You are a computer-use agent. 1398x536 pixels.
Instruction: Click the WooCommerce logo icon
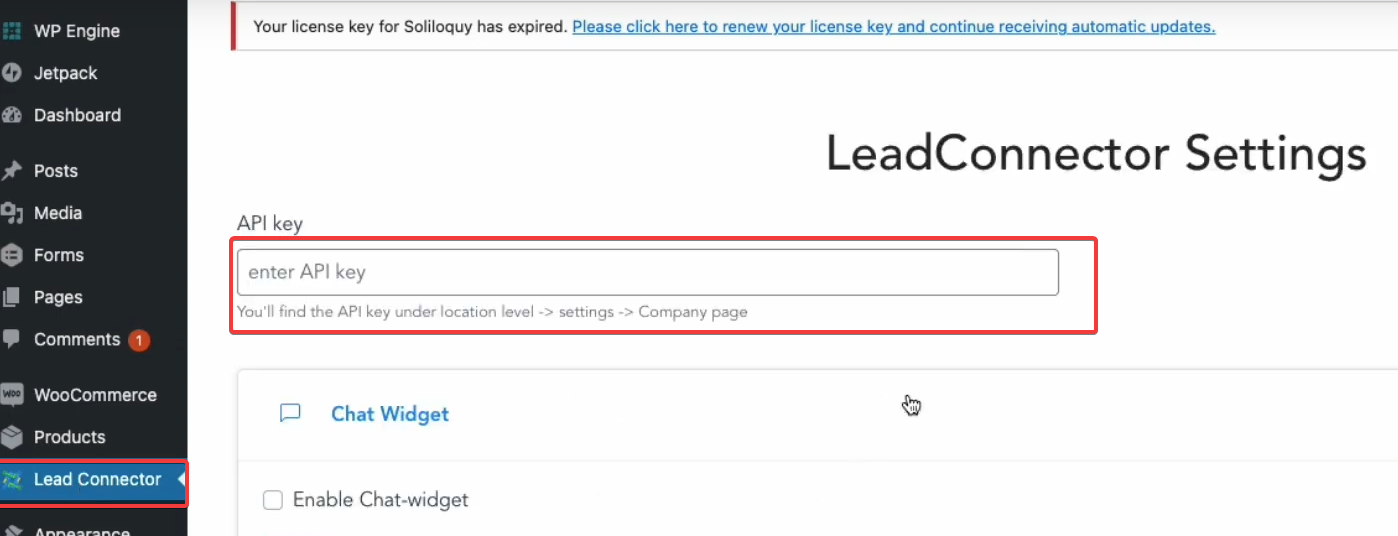[12, 395]
